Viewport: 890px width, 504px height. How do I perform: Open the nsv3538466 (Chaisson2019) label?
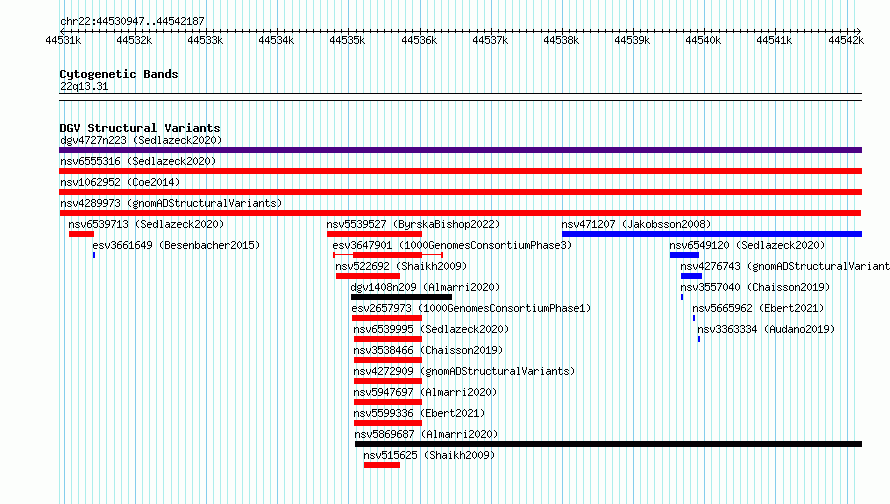pos(428,350)
